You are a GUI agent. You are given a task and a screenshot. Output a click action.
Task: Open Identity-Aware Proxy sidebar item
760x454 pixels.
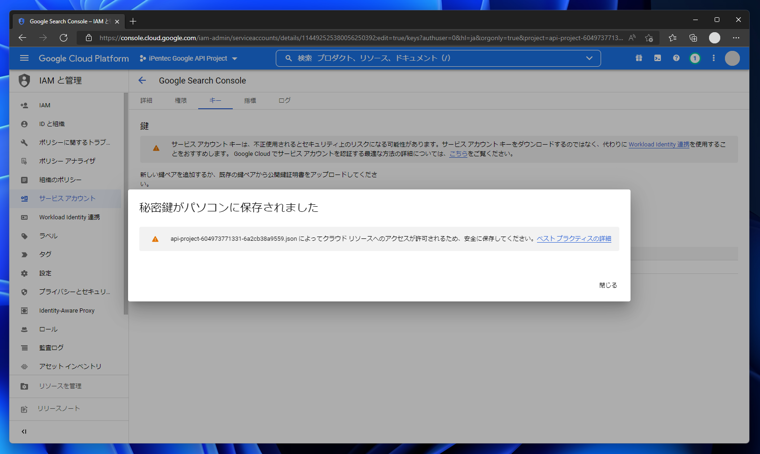pyautogui.click(x=67, y=311)
